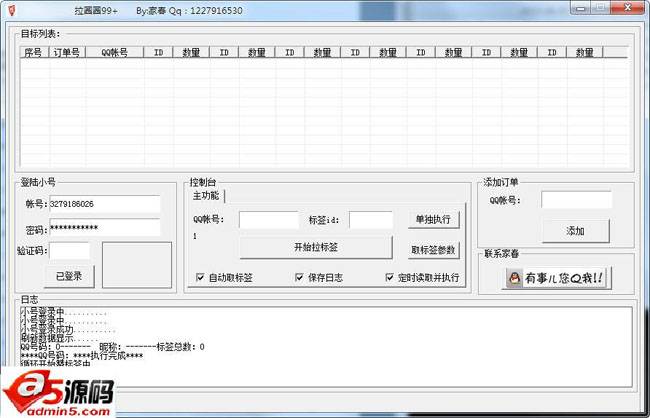Focus the 添加订单 QQ帐号 field
Screen dimensions: 650x418
click(577, 200)
